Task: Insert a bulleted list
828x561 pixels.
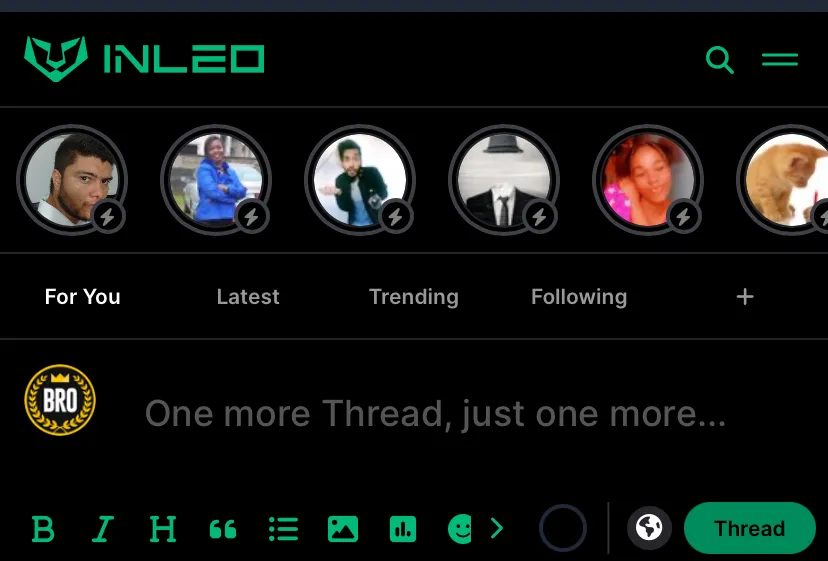Action: pyautogui.click(x=283, y=529)
